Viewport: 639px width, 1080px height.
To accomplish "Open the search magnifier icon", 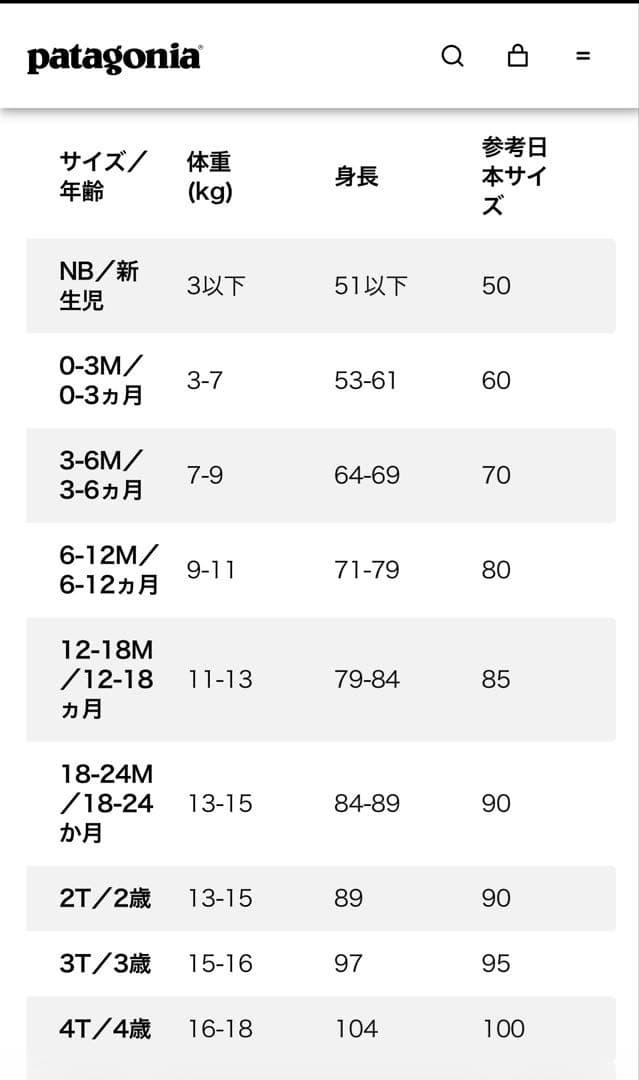I will pos(452,56).
